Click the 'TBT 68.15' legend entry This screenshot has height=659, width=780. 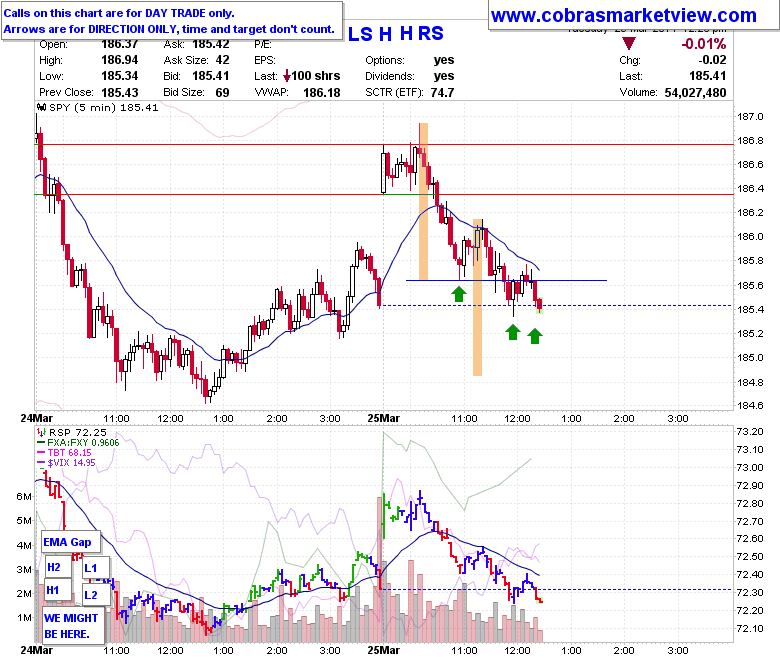[70, 453]
